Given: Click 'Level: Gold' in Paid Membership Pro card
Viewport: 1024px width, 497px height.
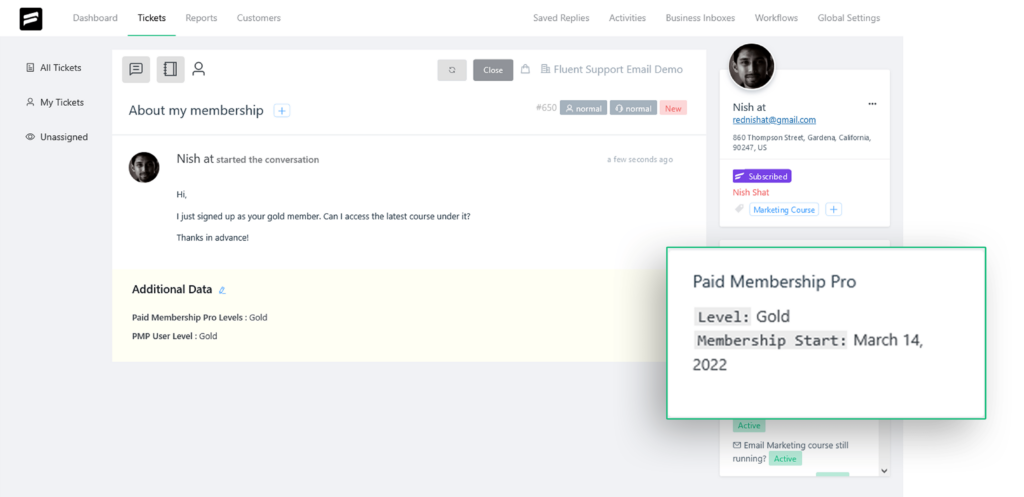Looking at the screenshot, I should [x=741, y=317].
